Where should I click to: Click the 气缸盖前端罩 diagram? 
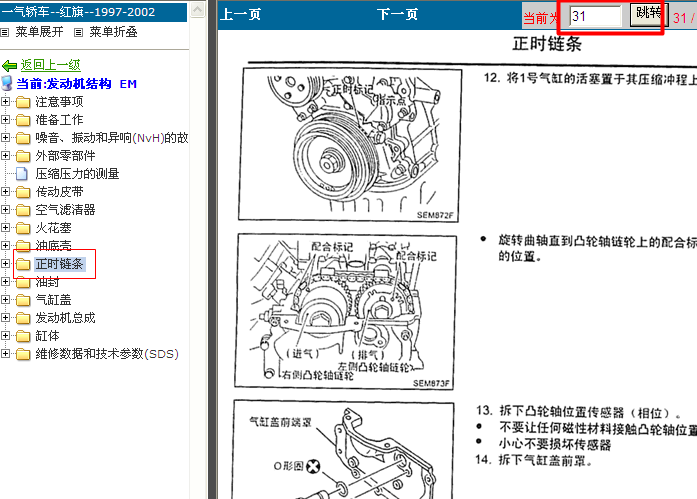pos(342,449)
